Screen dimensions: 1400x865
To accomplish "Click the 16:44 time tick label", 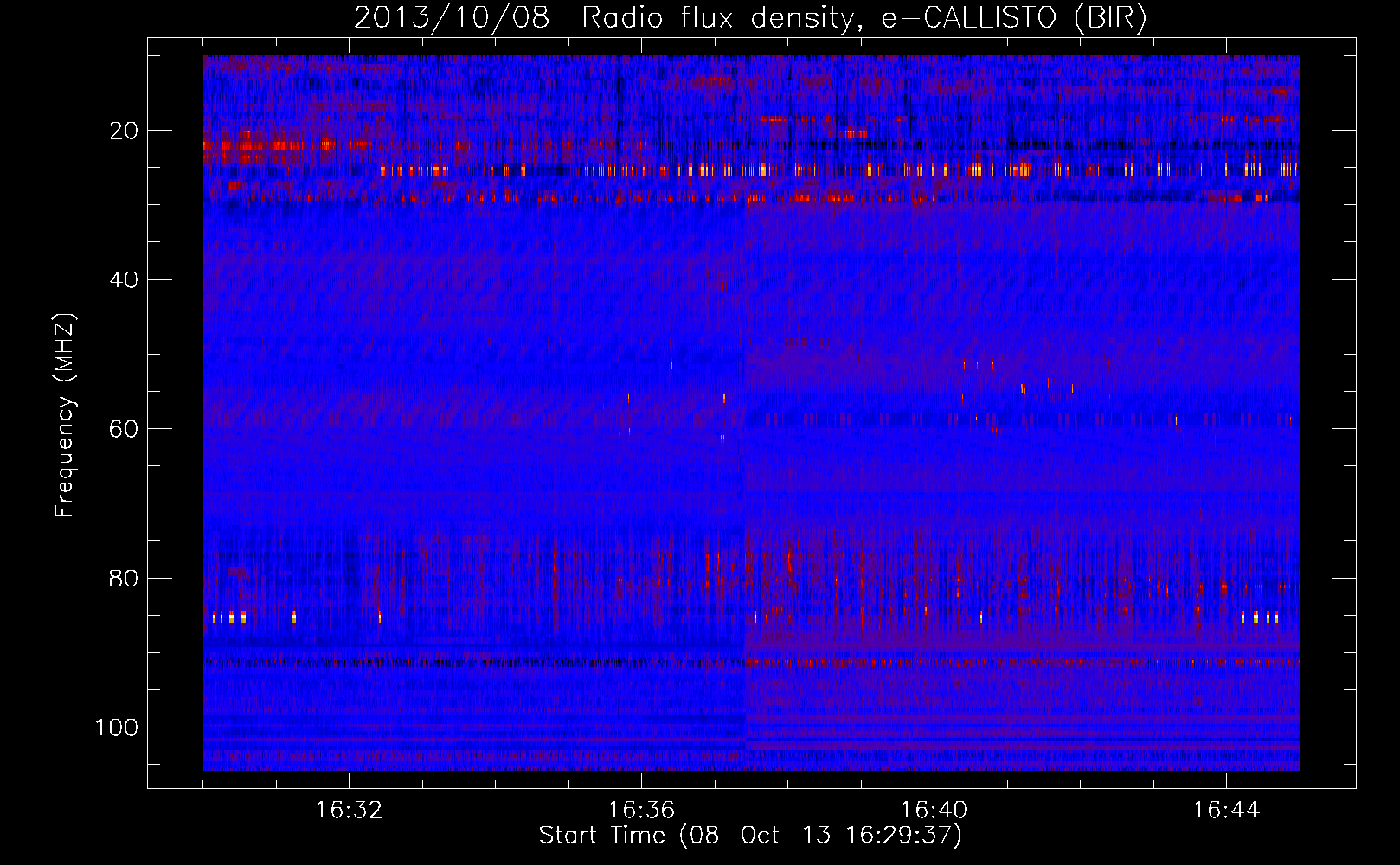I will (x=1226, y=811).
